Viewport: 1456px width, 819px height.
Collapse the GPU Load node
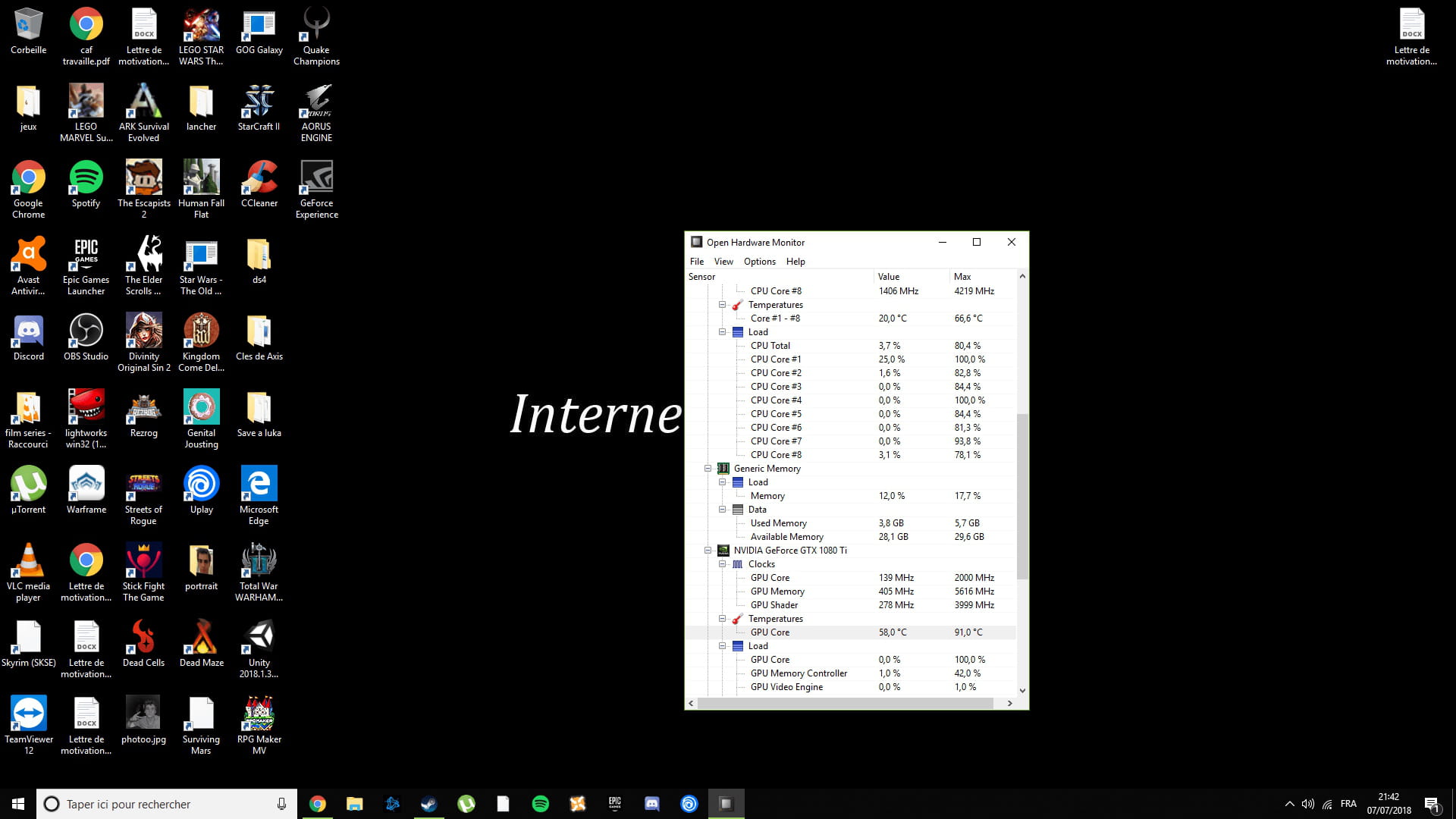723,646
